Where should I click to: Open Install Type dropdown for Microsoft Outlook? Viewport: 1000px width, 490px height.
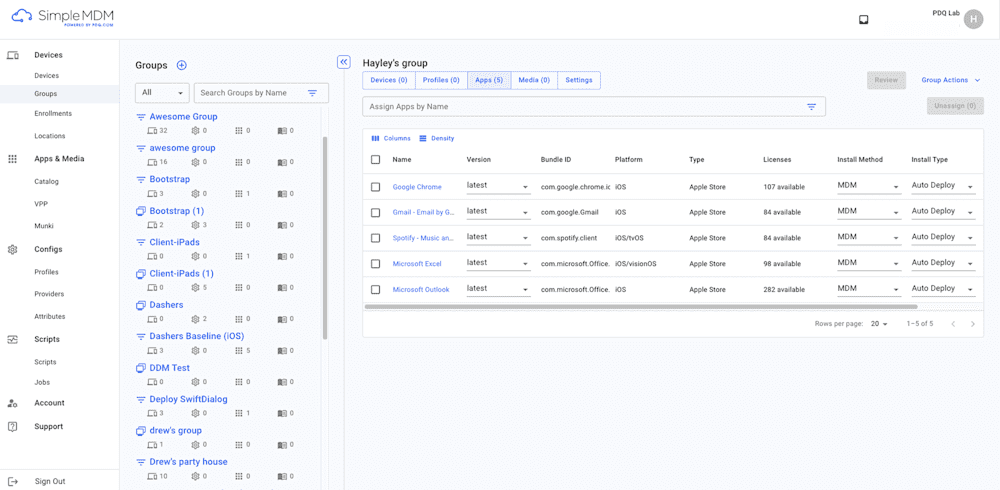(x=943, y=289)
